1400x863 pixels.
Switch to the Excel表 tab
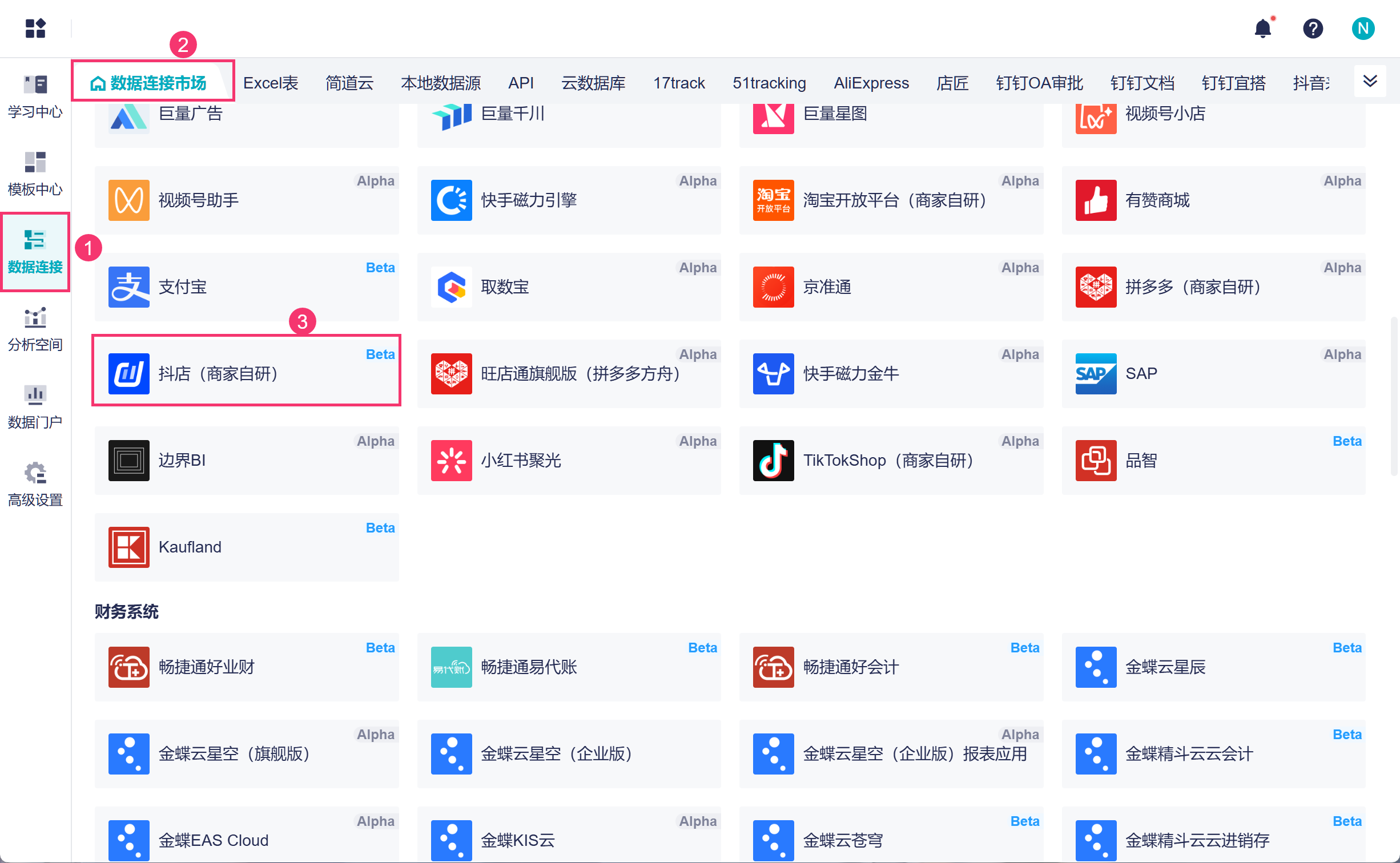pyautogui.click(x=271, y=83)
